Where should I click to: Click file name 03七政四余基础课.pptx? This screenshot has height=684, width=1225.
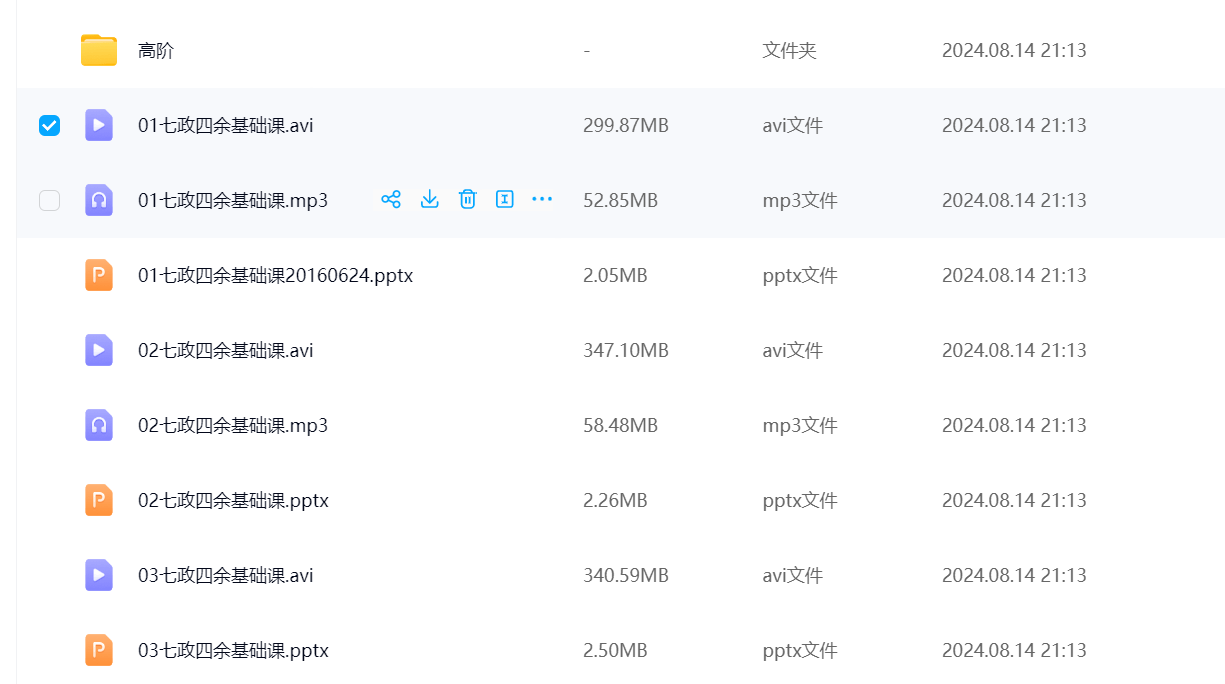(233, 650)
